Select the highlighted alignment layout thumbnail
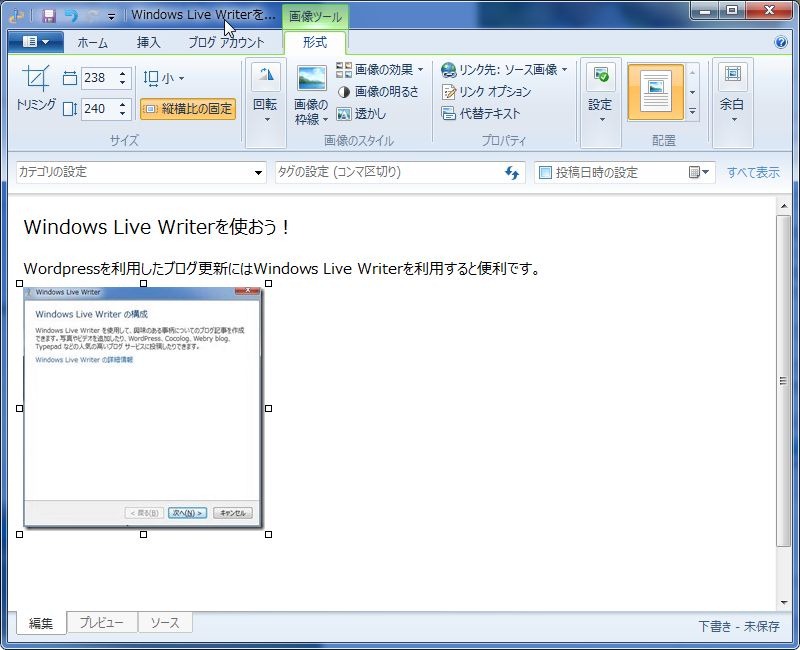Screen dimensions: 800x650 pos(656,92)
